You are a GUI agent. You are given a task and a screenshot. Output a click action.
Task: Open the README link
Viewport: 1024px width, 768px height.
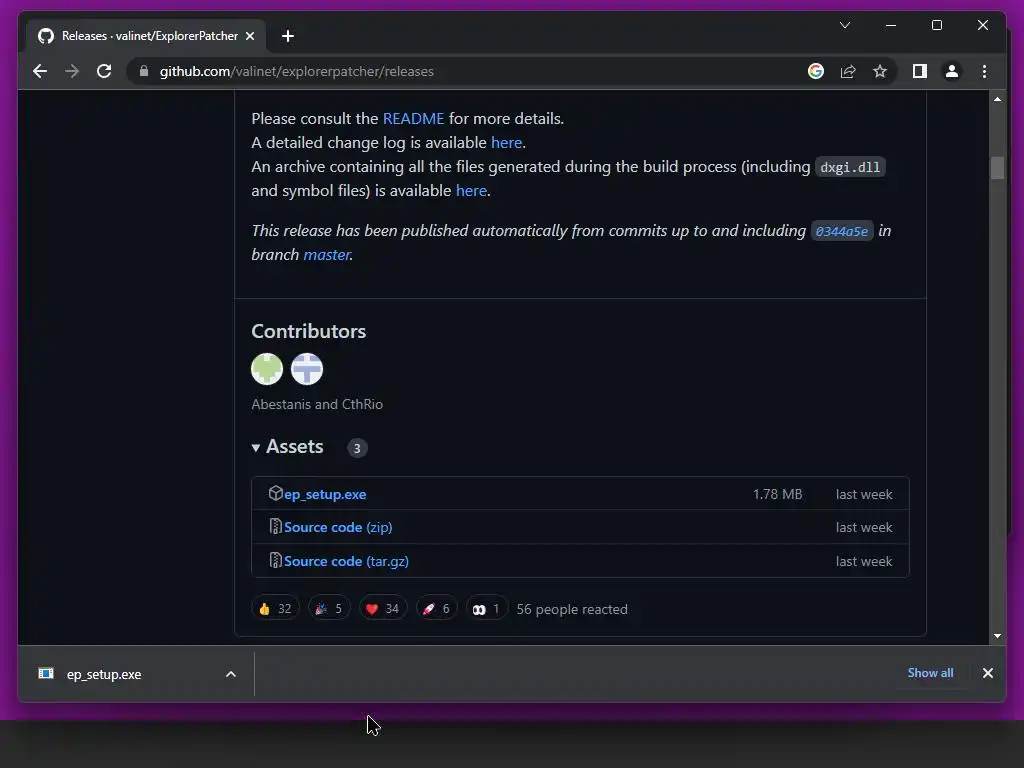pos(413,118)
